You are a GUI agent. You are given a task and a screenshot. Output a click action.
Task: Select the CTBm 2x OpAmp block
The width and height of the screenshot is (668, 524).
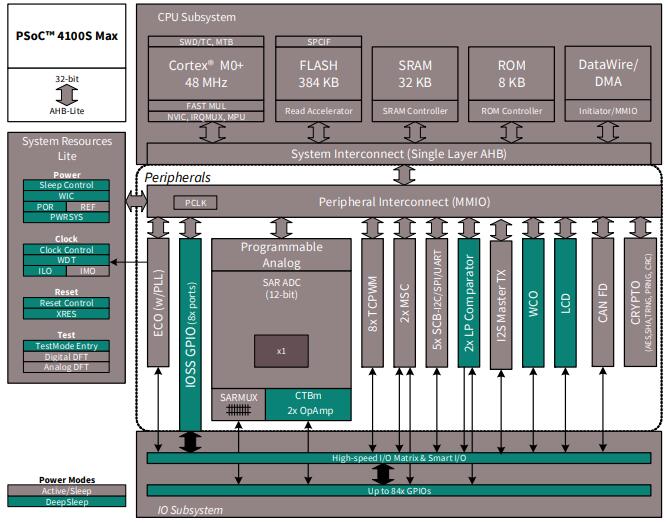[308, 404]
